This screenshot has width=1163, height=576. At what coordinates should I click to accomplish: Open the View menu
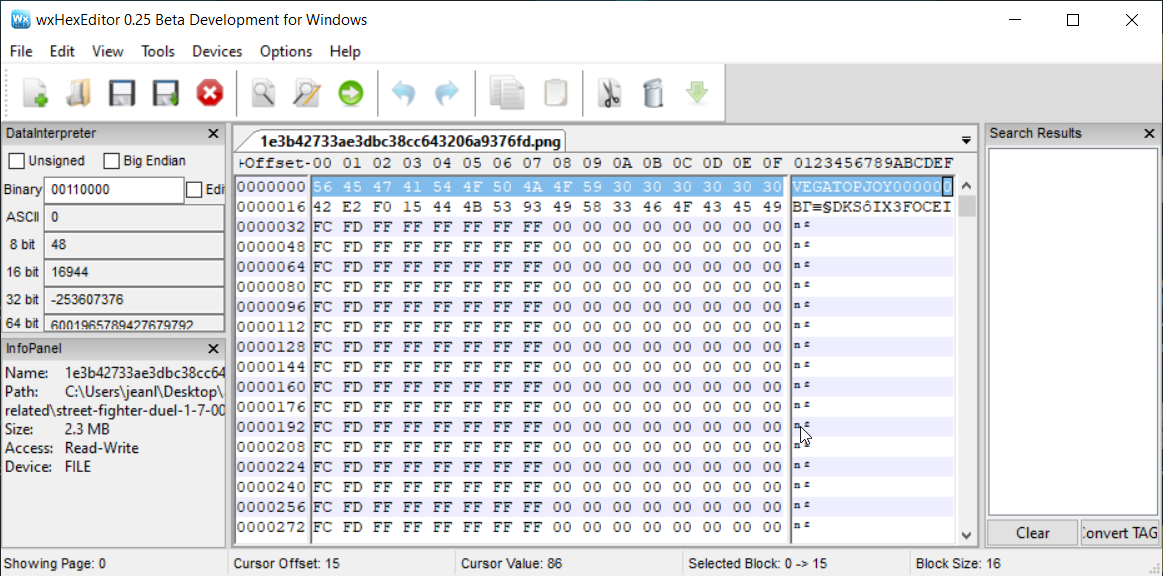[108, 51]
